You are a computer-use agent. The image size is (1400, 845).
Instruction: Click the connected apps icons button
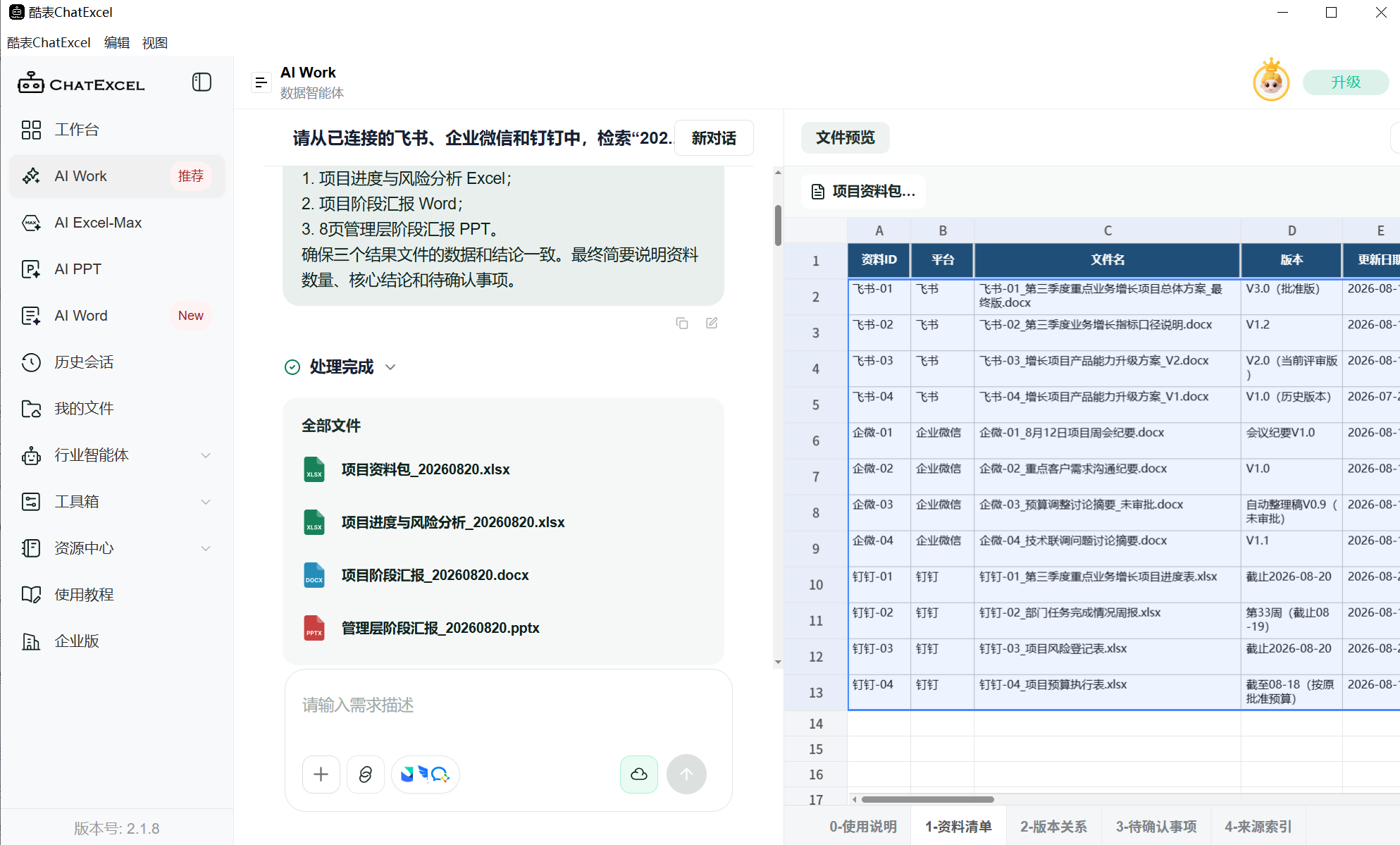[x=426, y=775]
